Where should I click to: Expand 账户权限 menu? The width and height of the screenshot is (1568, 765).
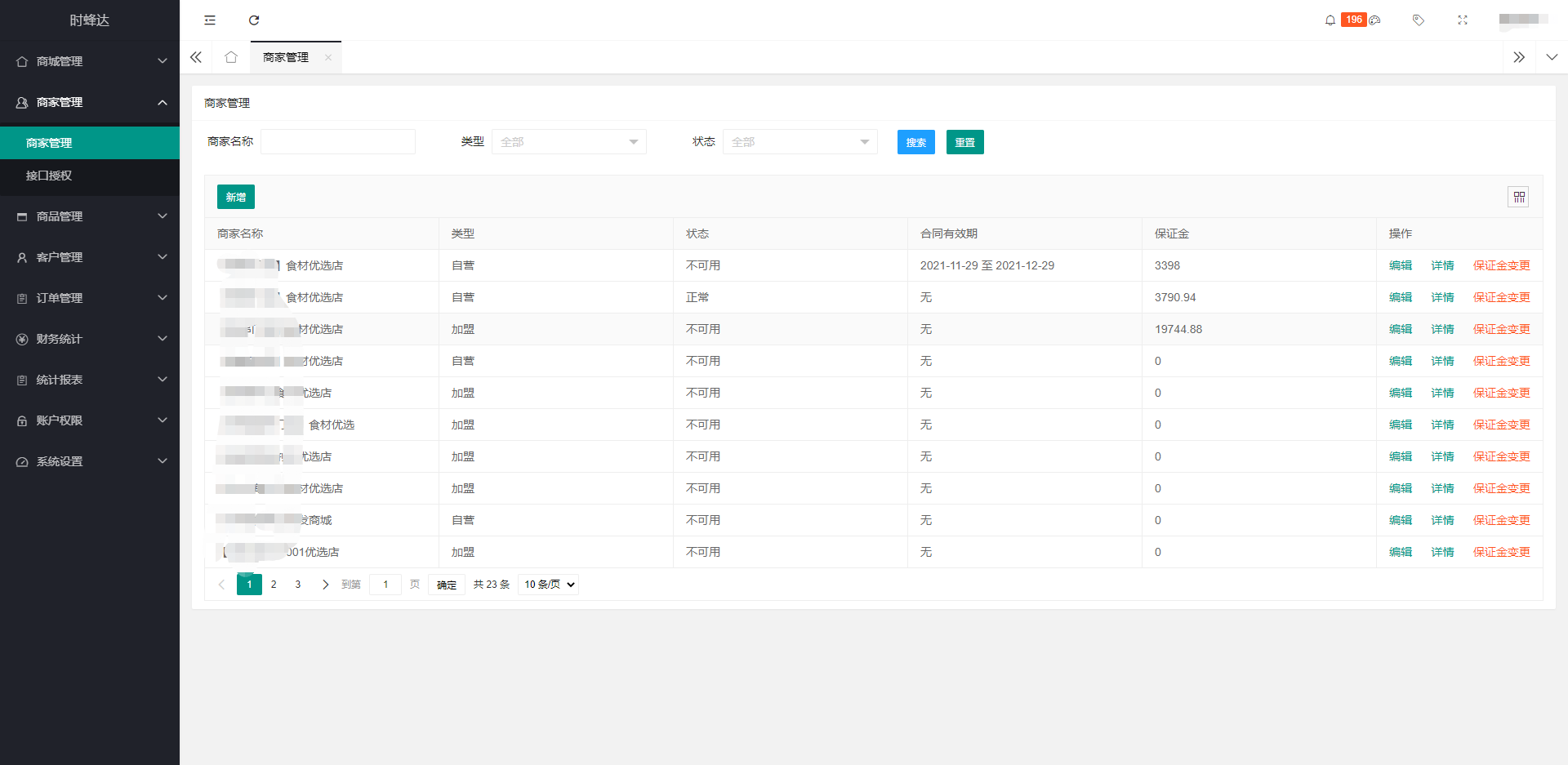pos(163,420)
